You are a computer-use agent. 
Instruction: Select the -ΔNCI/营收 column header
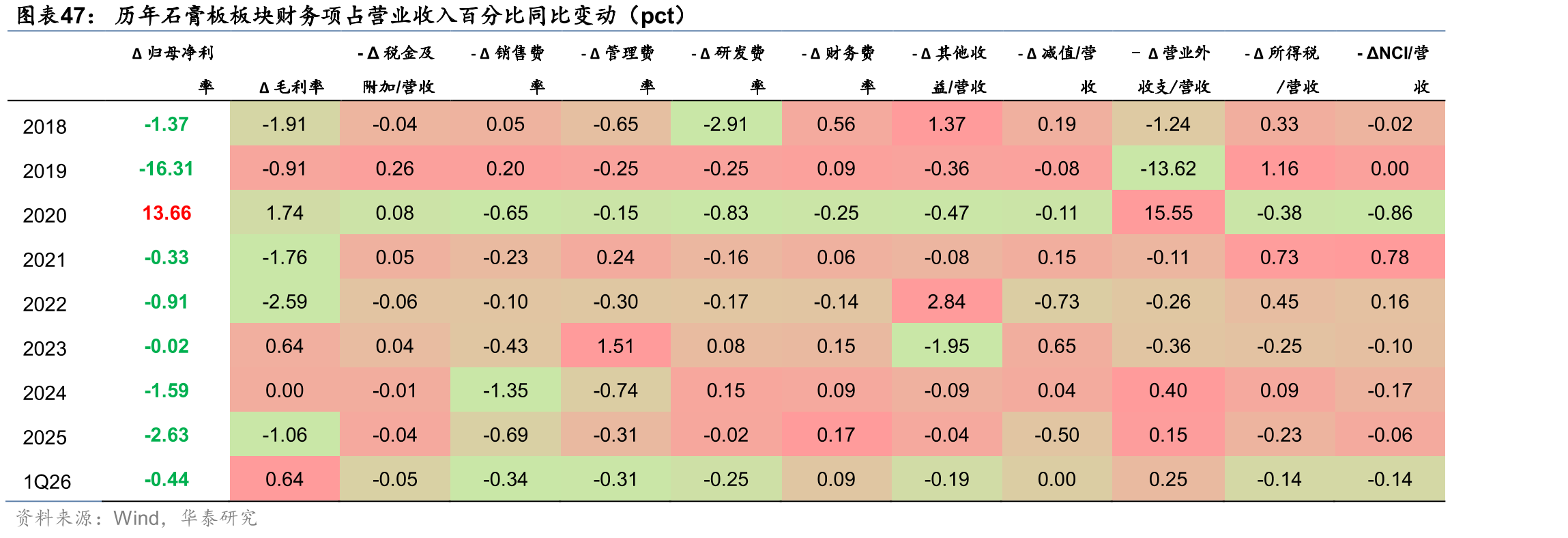(1393, 70)
